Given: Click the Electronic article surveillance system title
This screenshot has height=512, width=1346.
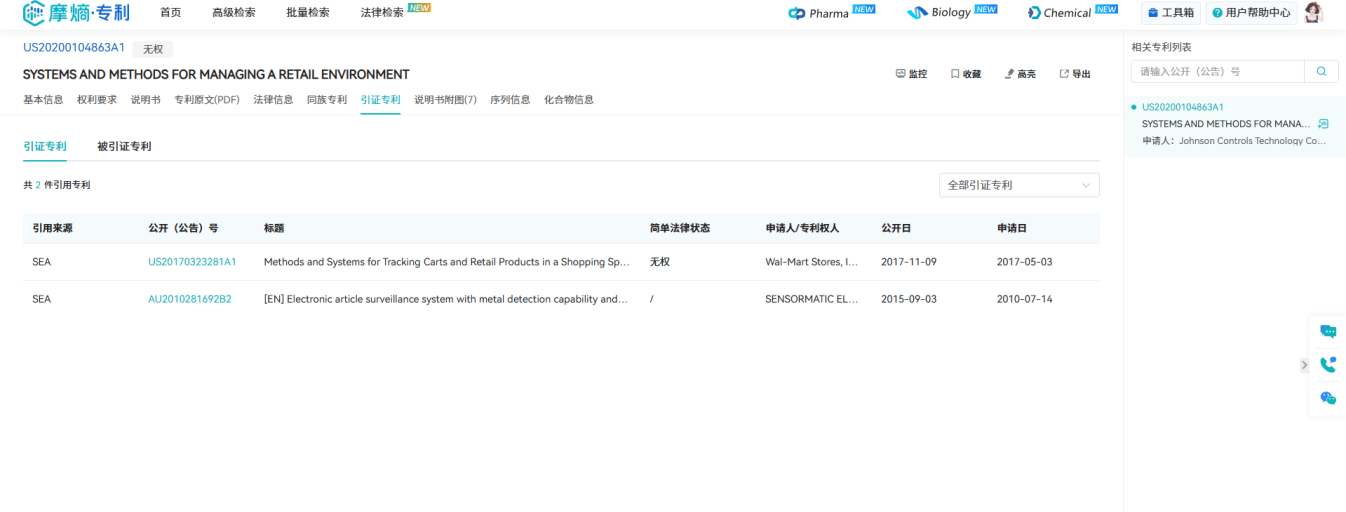Looking at the screenshot, I should (446, 299).
